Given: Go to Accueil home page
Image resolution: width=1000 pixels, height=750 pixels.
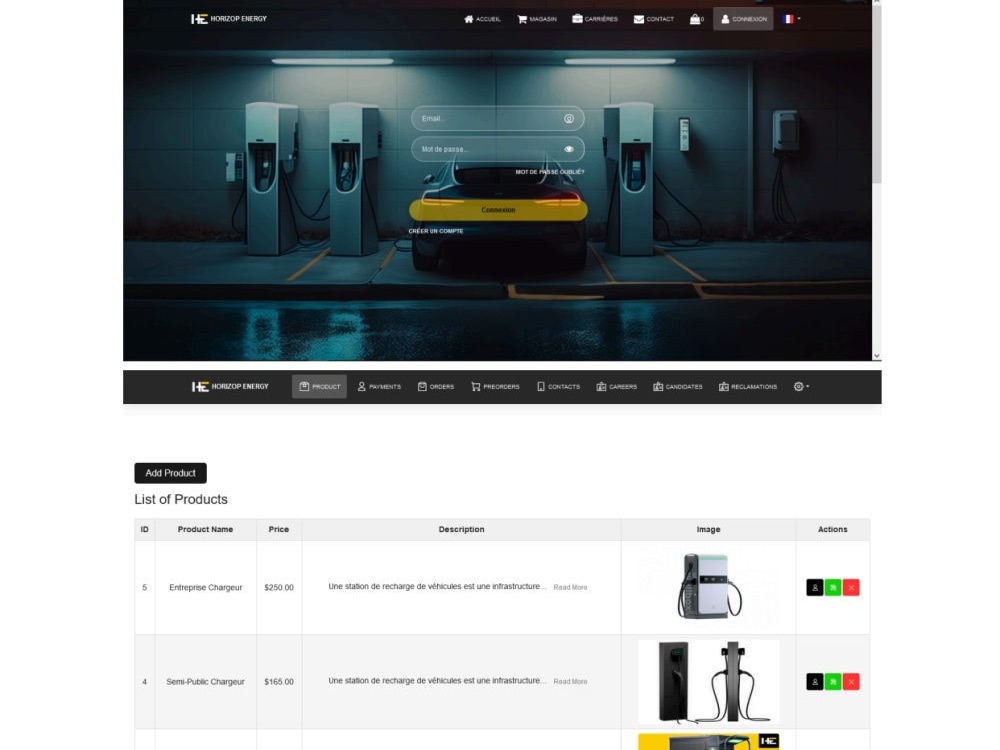Looking at the screenshot, I should tap(482, 19).
